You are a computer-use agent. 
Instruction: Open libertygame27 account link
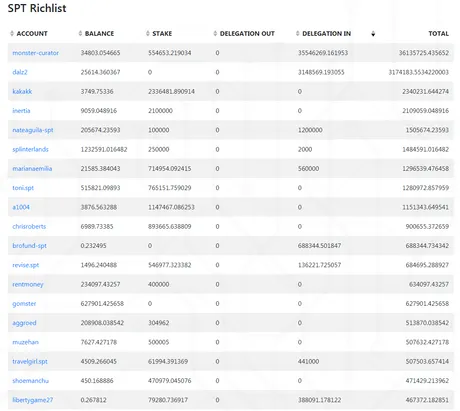[32, 400]
